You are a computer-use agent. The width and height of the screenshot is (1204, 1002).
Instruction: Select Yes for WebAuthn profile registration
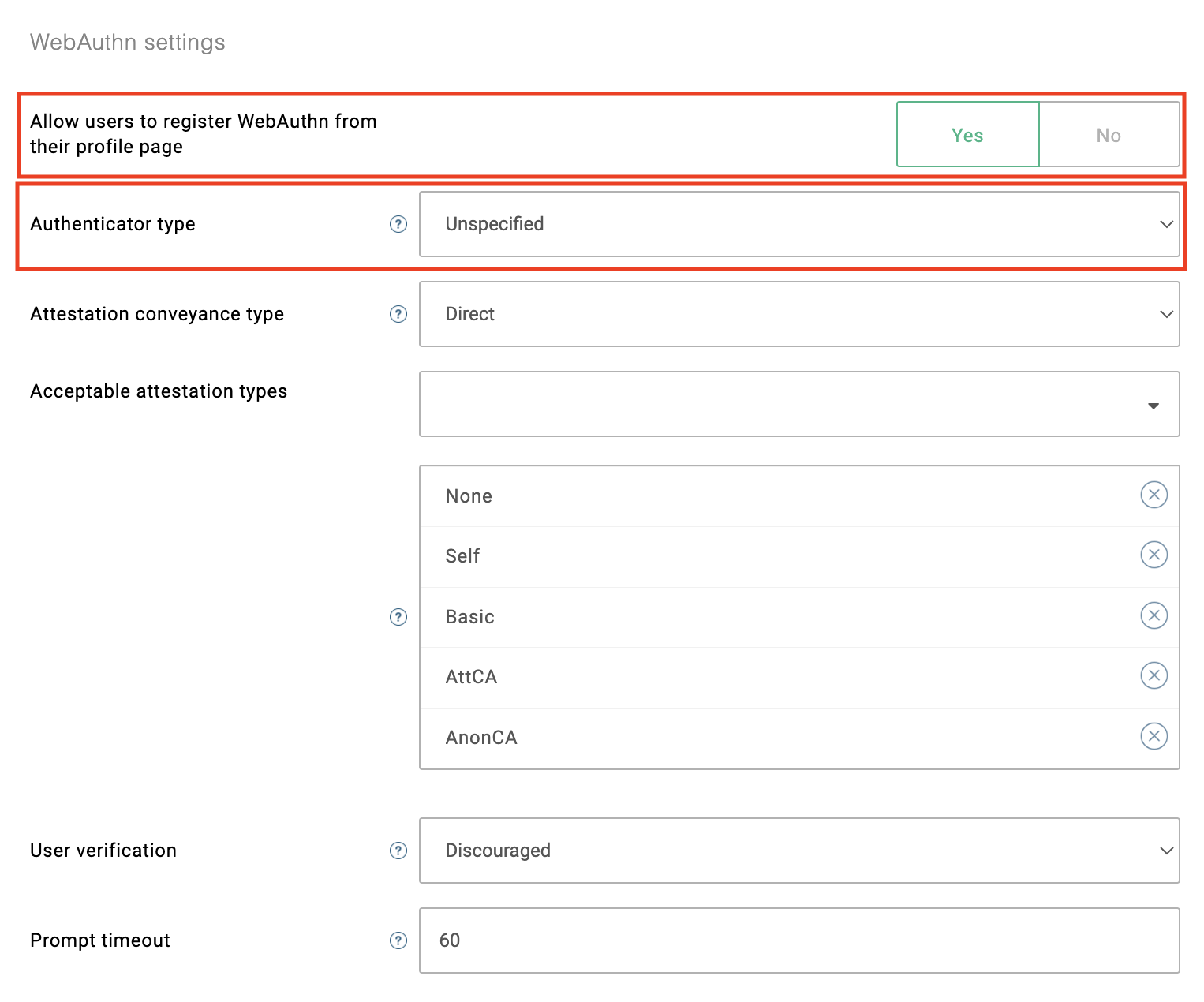pos(968,135)
